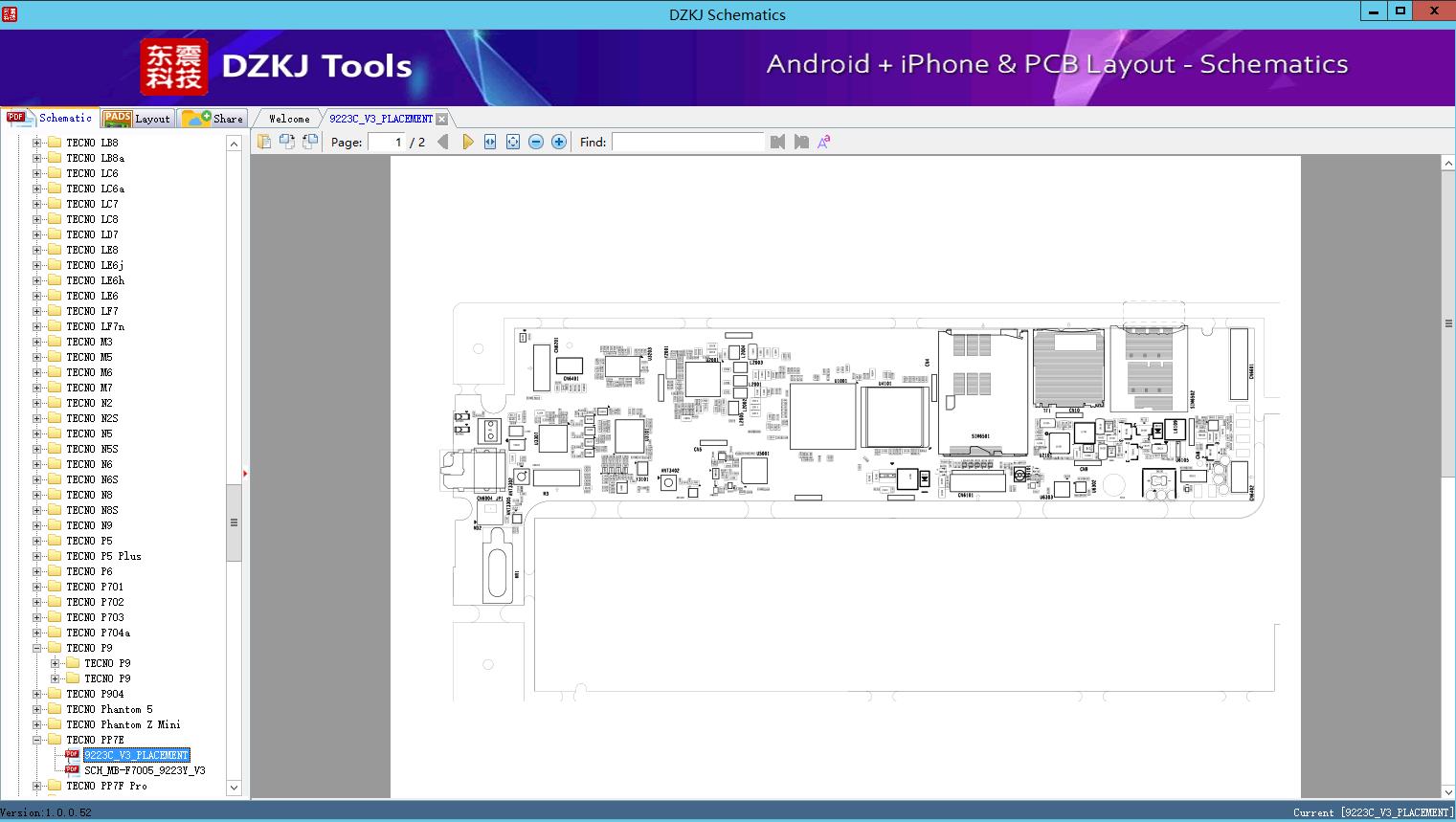Image resolution: width=1456 pixels, height=822 pixels.
Task: Click the fit width icon
Action: click(x=490, y=142)
